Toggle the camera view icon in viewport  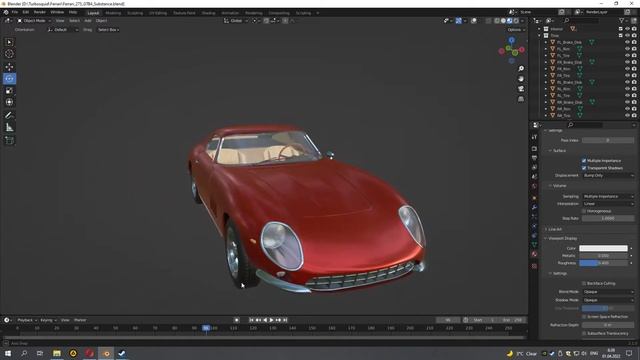(x=521, y=89)
